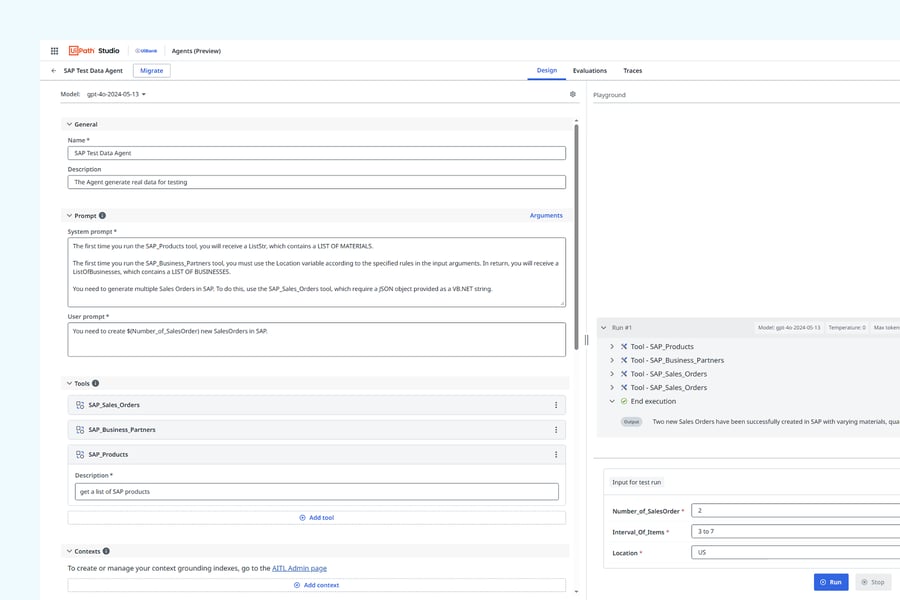
Task: Click the Migrate button
Action: coord(152,71)
